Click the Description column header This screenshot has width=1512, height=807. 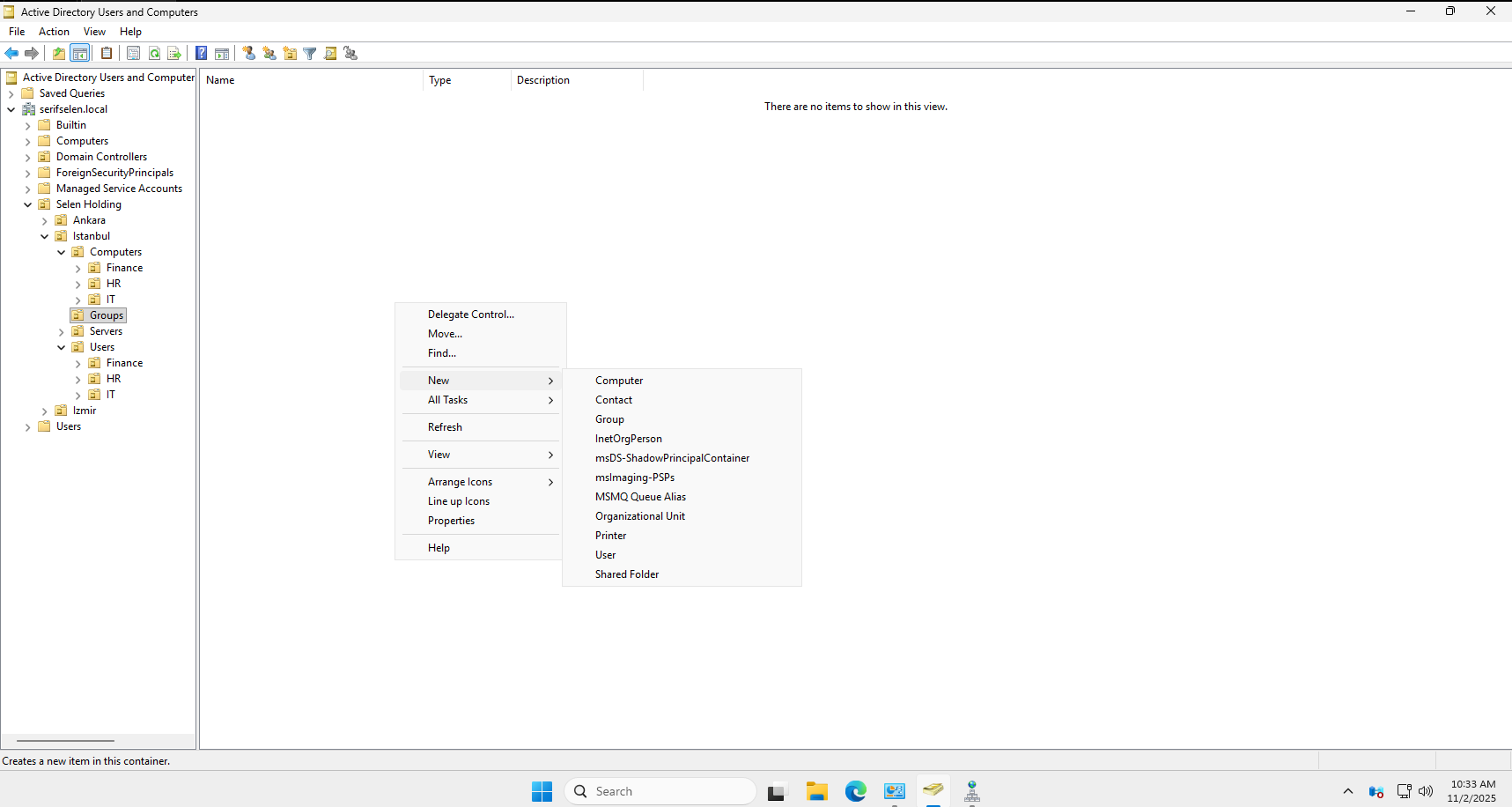coord(542,80)
